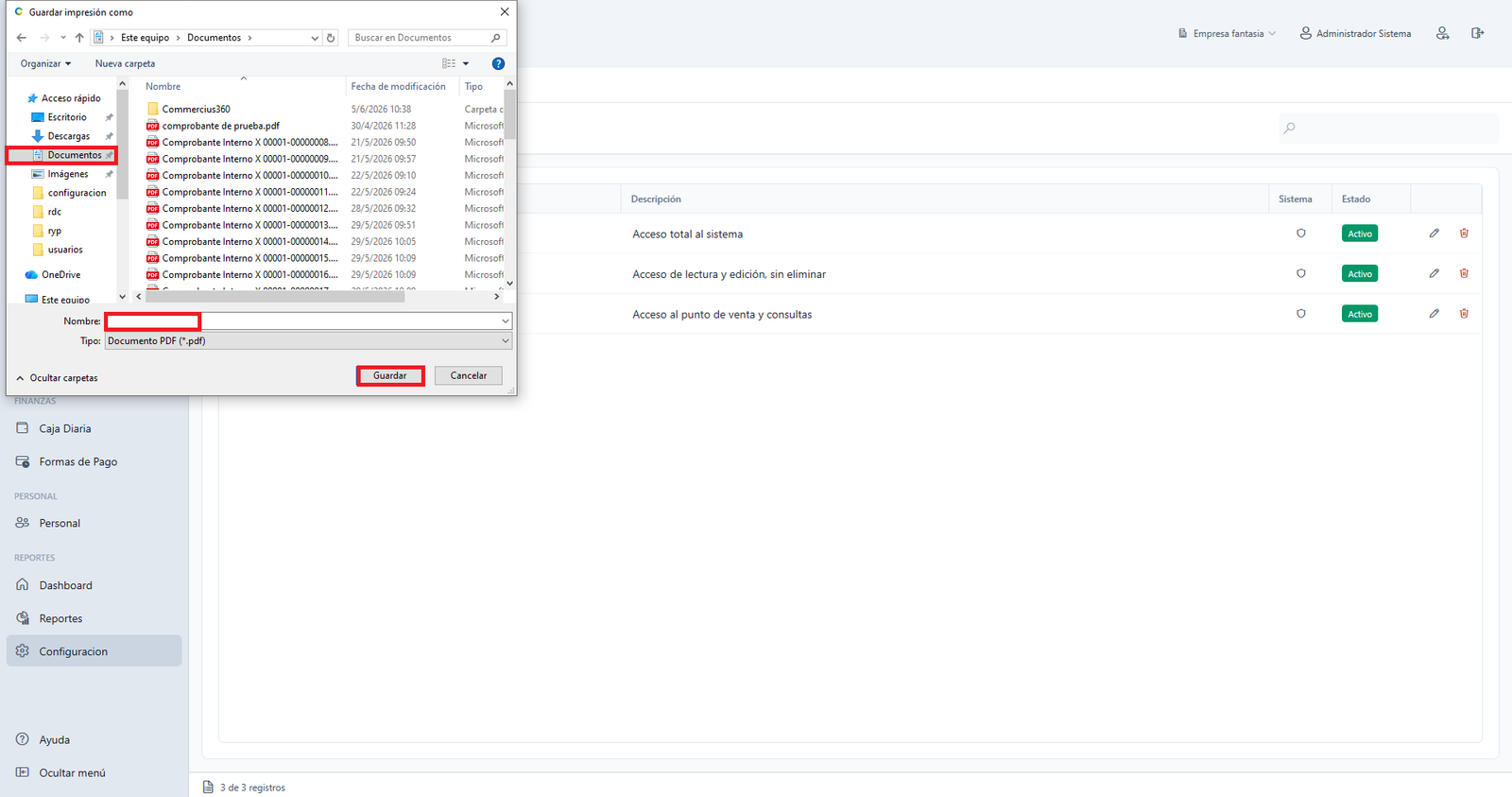1512x797 pixels.
Task: Click the user profile icon beside Administrador
Action: pyautogui.click(x=1442, y=33)
